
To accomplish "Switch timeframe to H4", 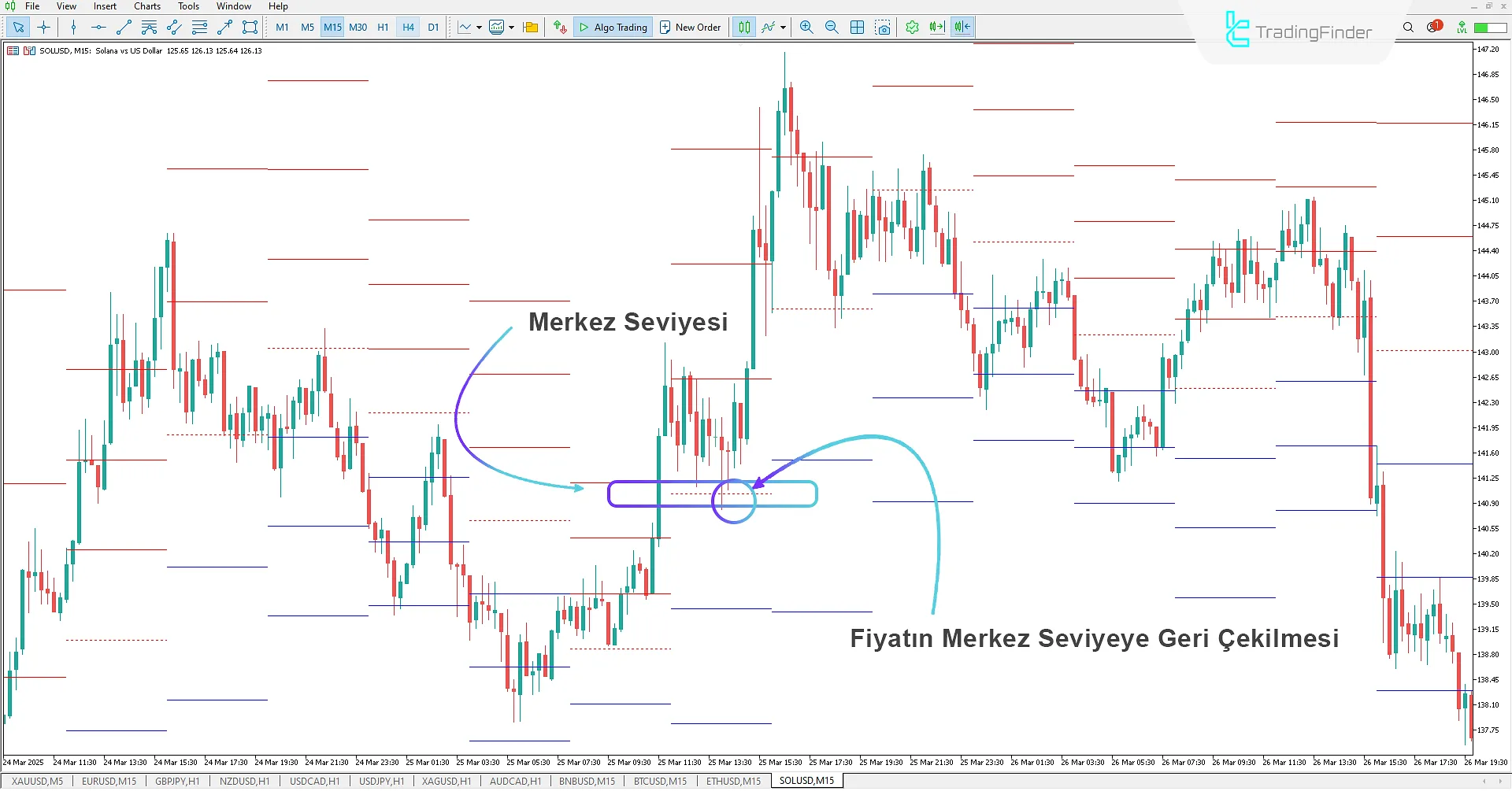I will click(x=408, y=28).
